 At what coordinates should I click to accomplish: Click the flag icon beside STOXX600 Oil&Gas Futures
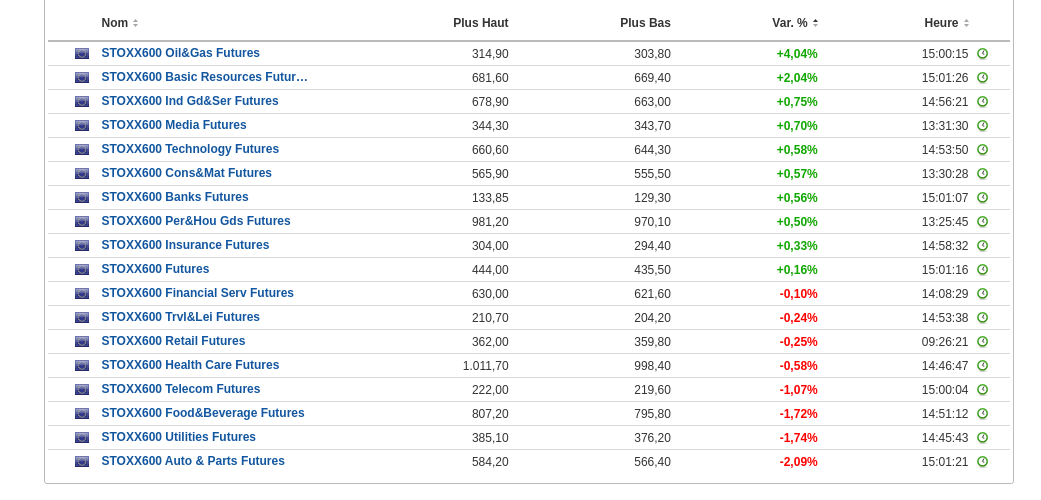pos(82,54)
